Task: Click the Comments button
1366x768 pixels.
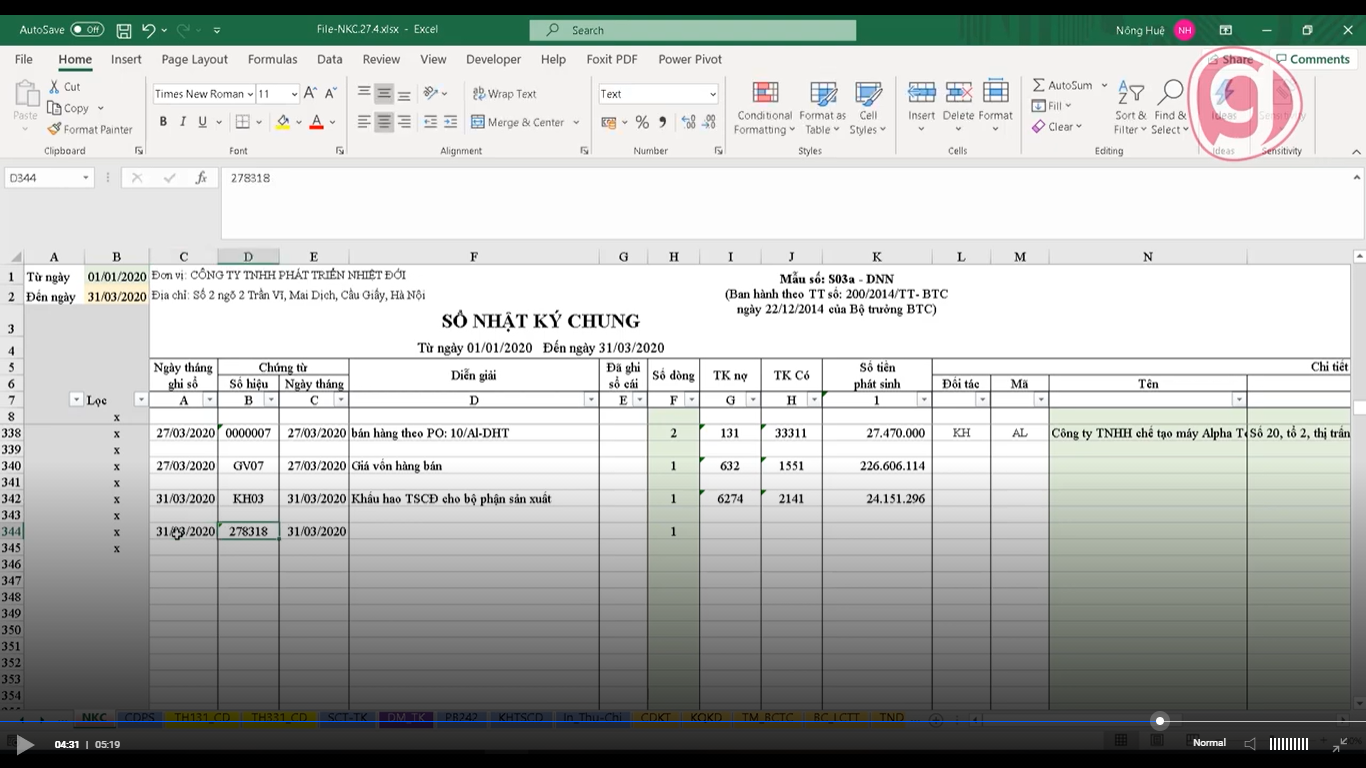Action: click(1312, 59)
